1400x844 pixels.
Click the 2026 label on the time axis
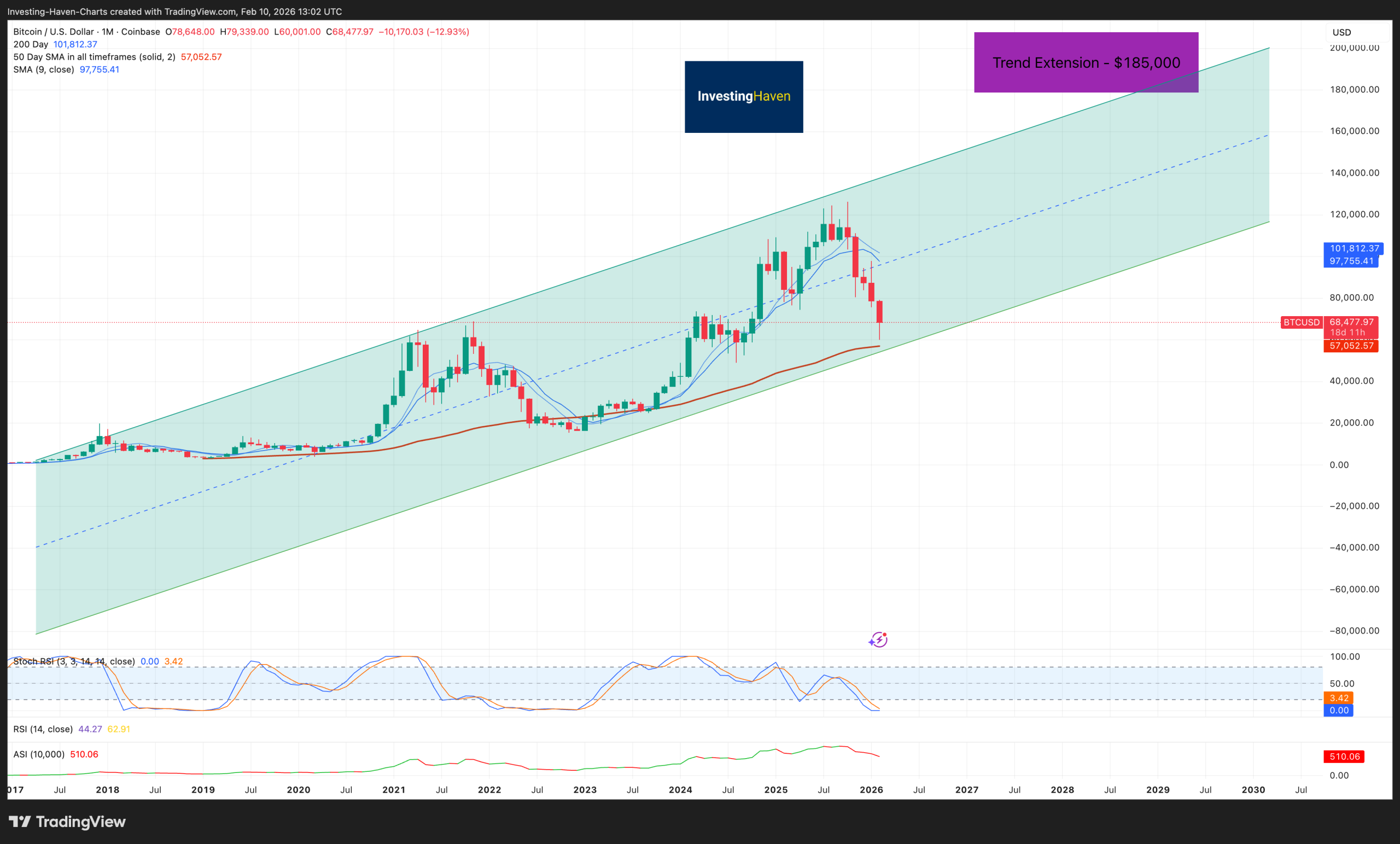872,789
